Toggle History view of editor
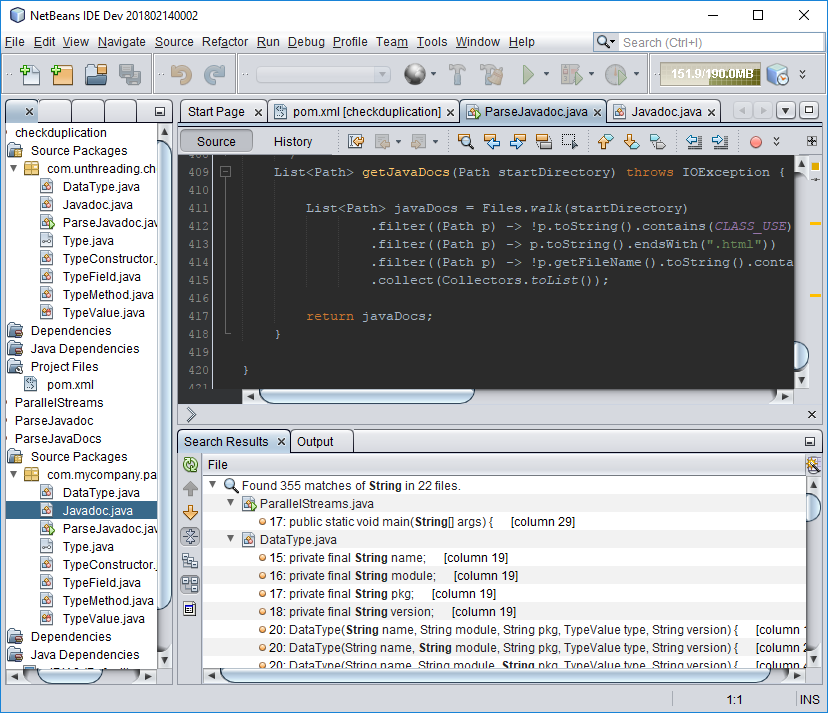The height and width of the screenshot is (713, 828). 293,142
